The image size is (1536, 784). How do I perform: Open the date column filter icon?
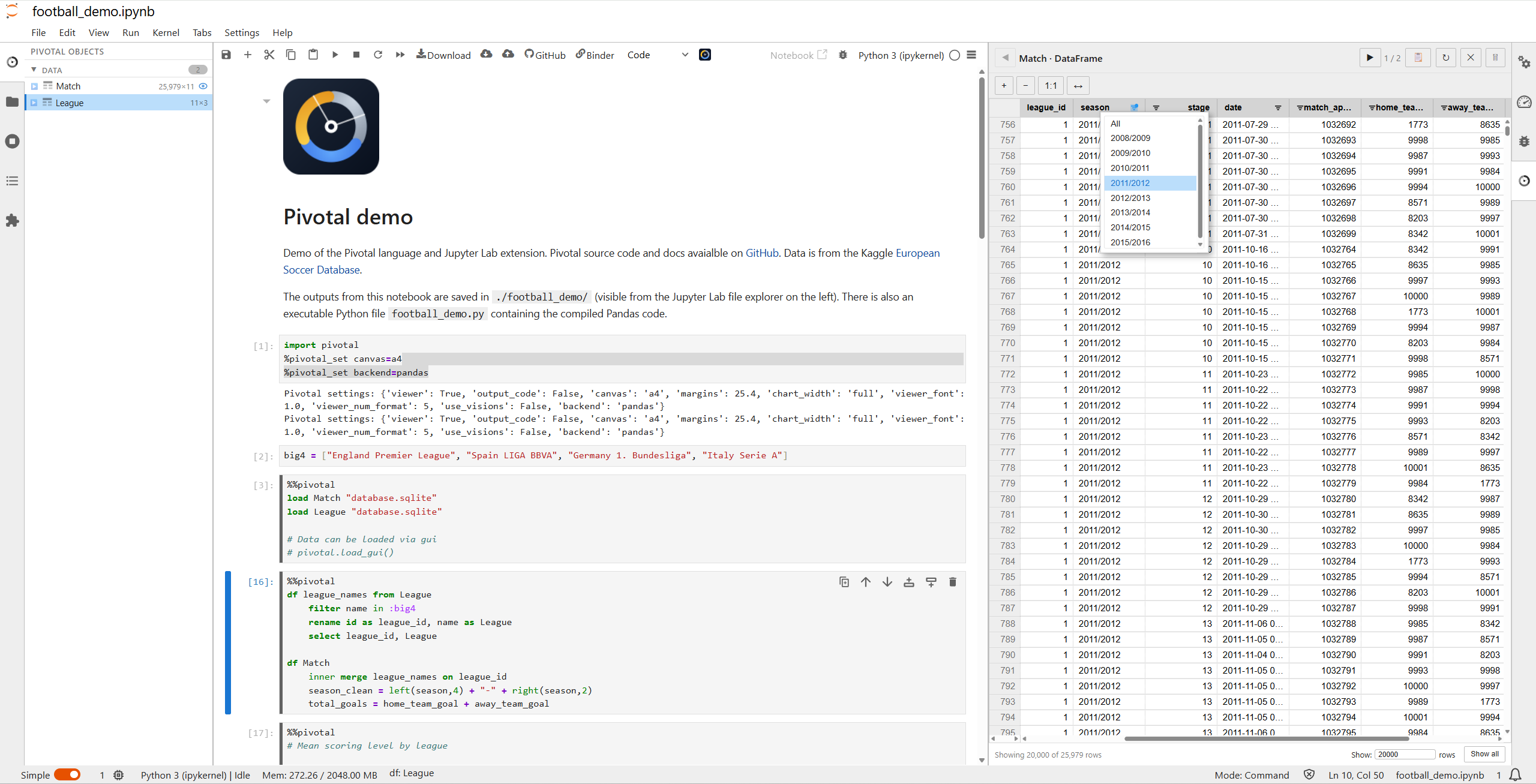[x=1278, y=107]
